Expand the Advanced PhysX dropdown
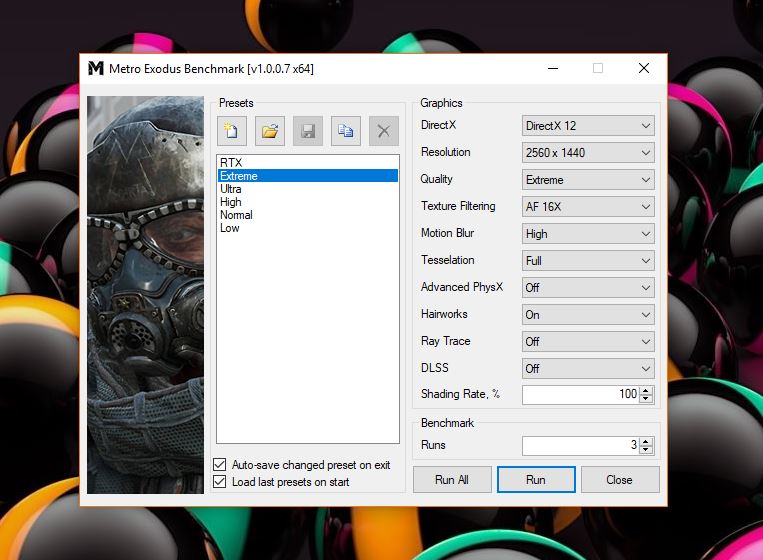The image size is (763, 560). click(588, 288)
